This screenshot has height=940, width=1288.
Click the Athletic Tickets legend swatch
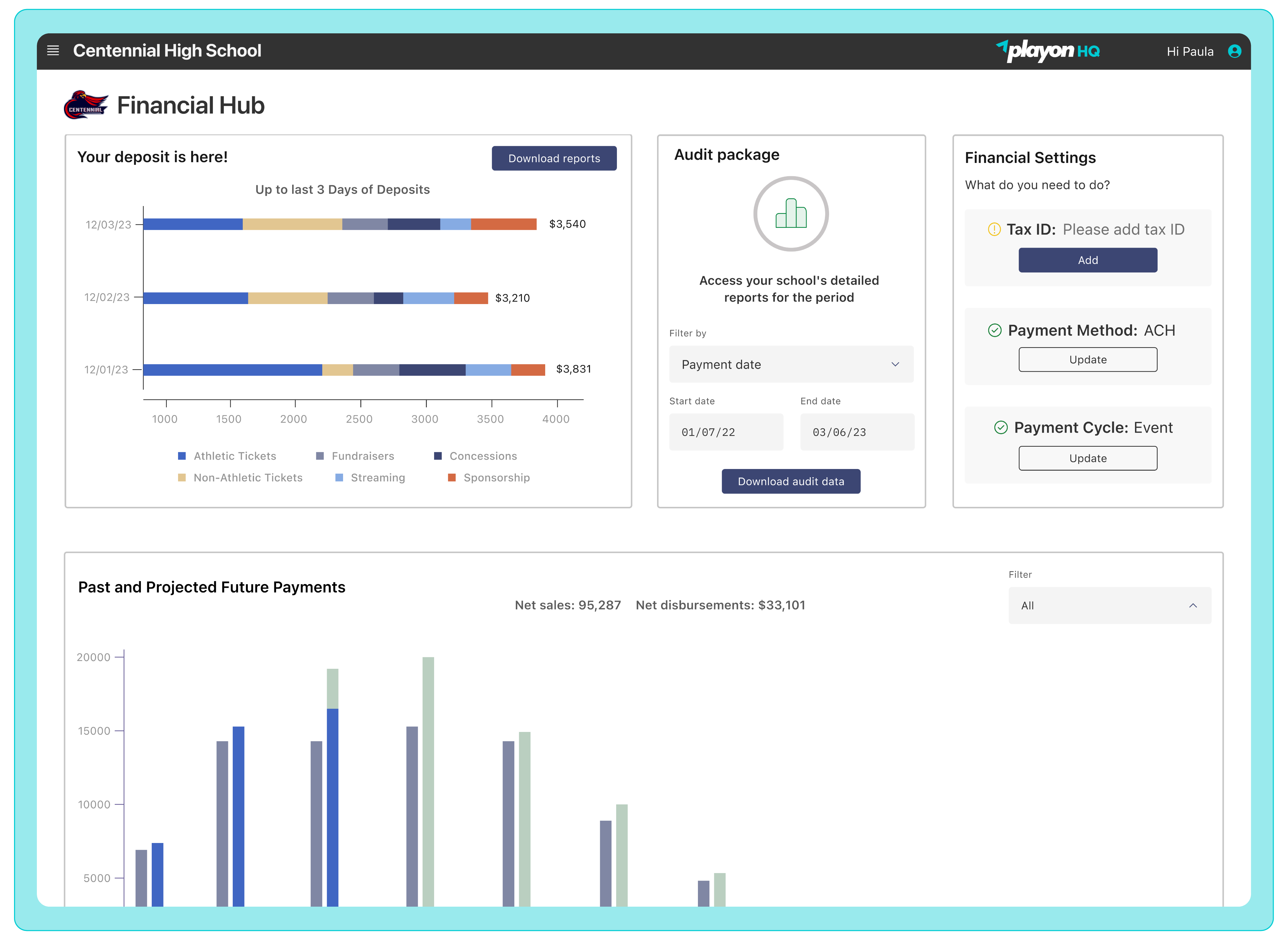click(182, 456)
